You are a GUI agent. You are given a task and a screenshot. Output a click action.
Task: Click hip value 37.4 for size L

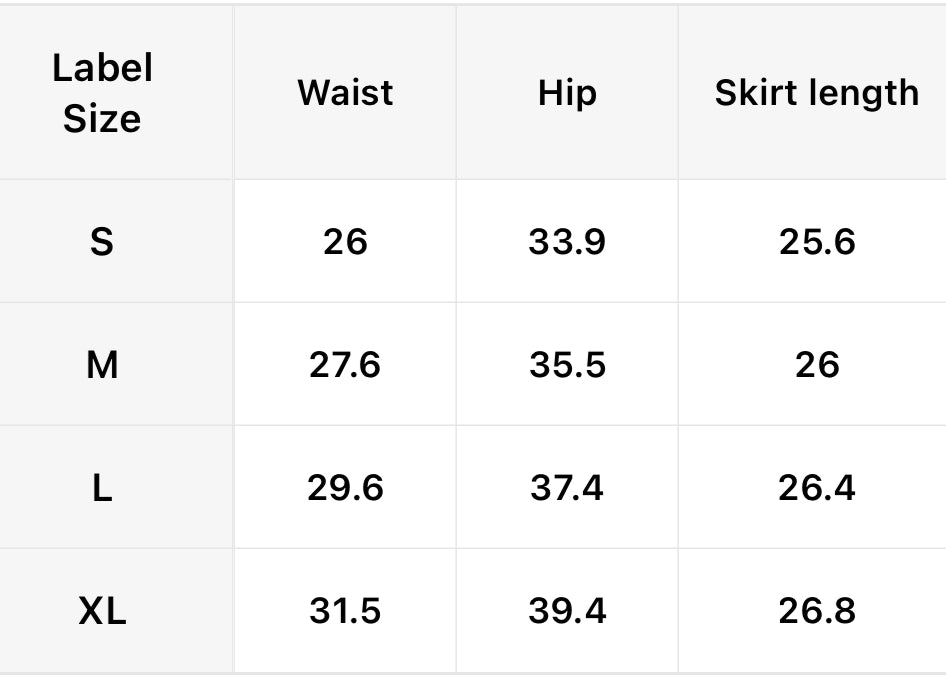[x=567, y=488]
